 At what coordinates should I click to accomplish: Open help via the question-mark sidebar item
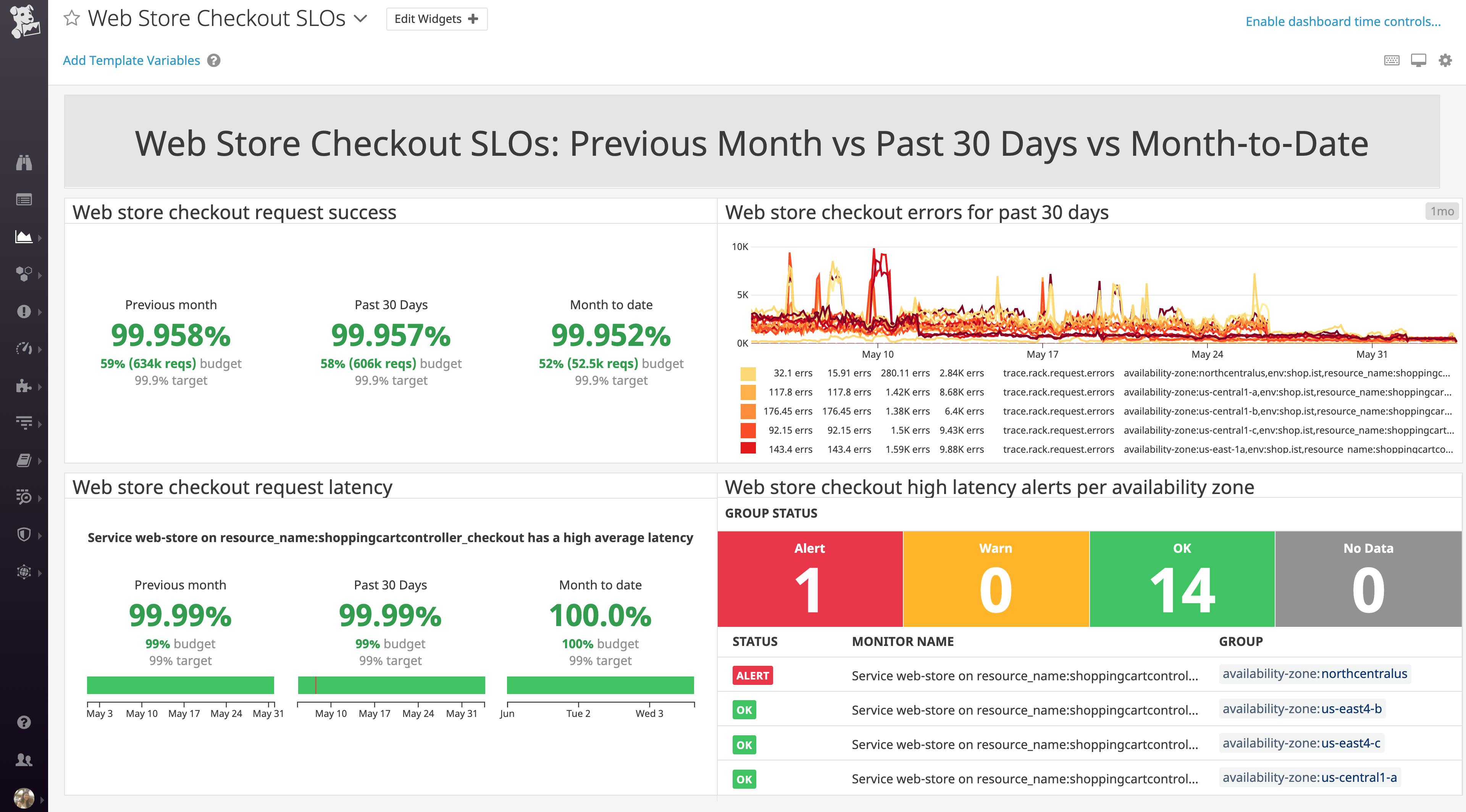coord(24,722)
